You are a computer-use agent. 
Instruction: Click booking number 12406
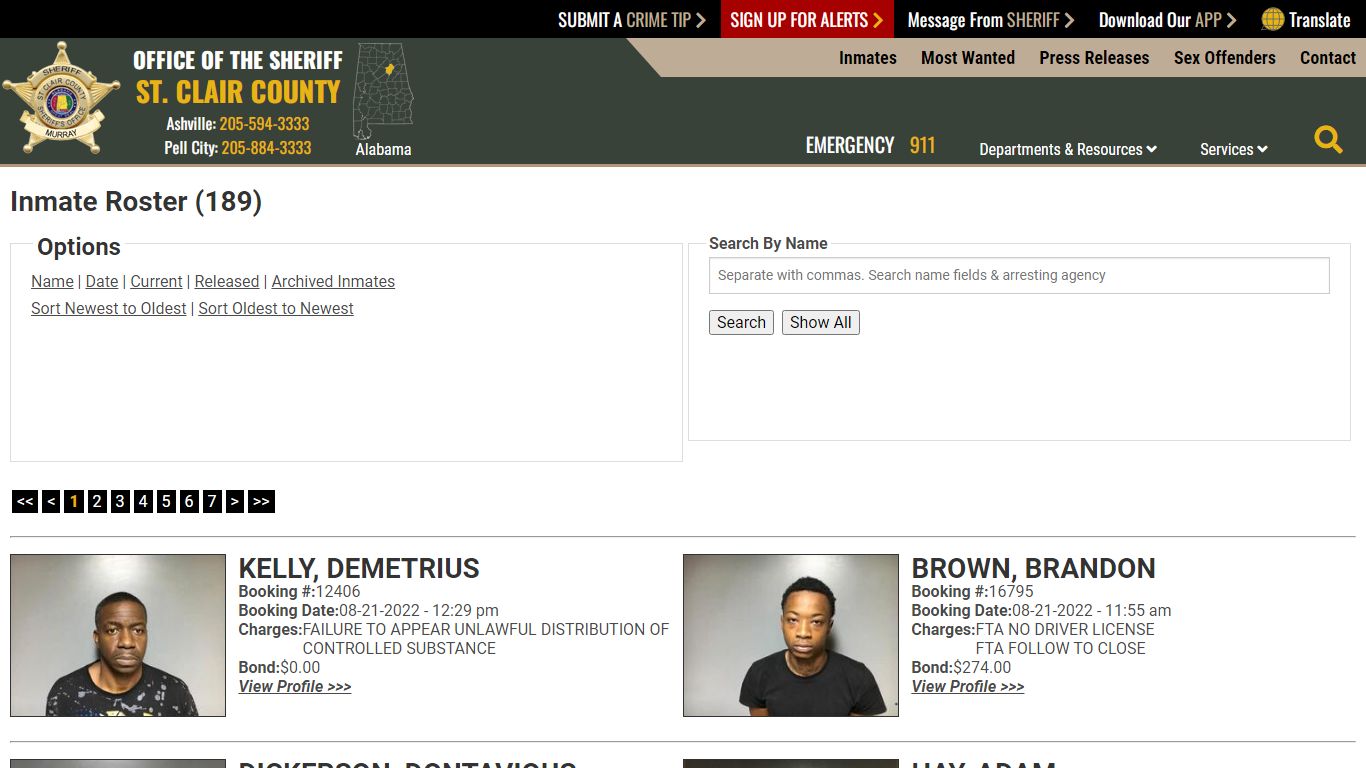click(x=338, y=592)
